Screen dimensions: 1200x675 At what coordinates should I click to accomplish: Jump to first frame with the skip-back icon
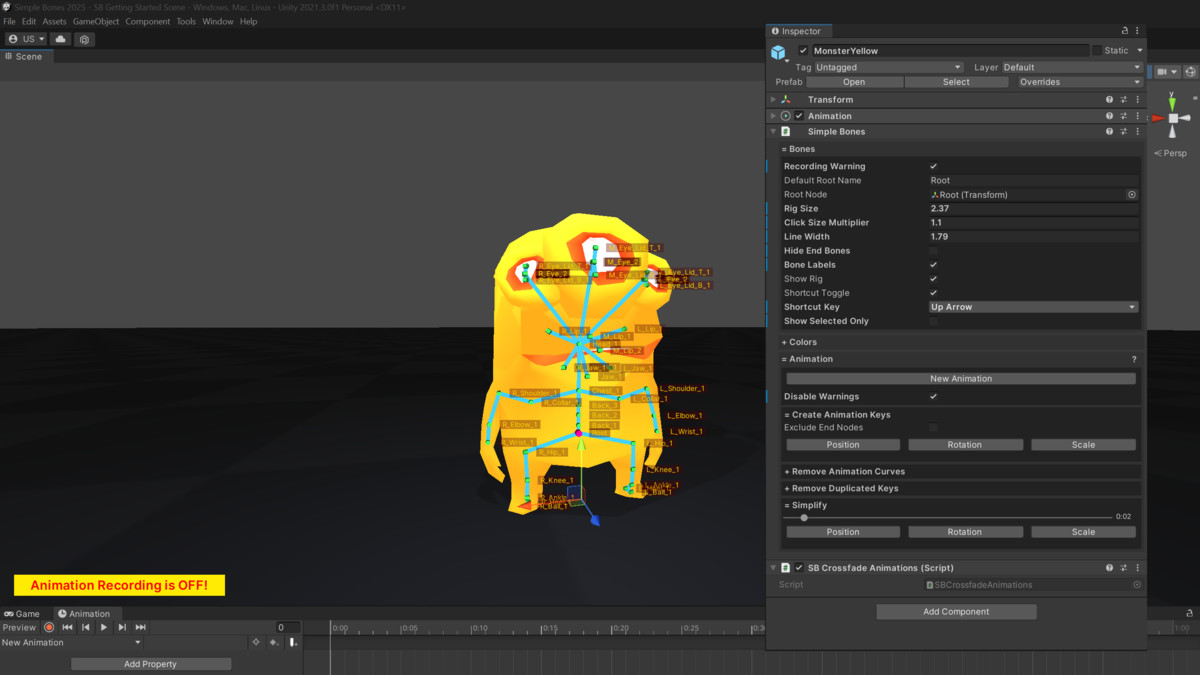(67, 627)
